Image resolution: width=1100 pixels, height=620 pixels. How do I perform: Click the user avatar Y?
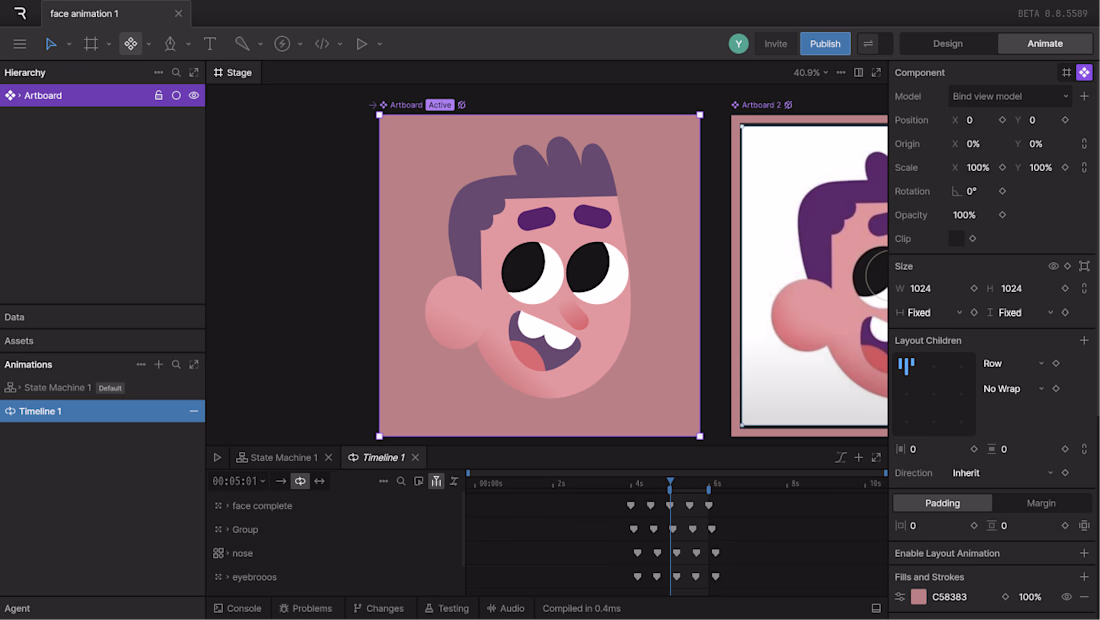[738, 43]
